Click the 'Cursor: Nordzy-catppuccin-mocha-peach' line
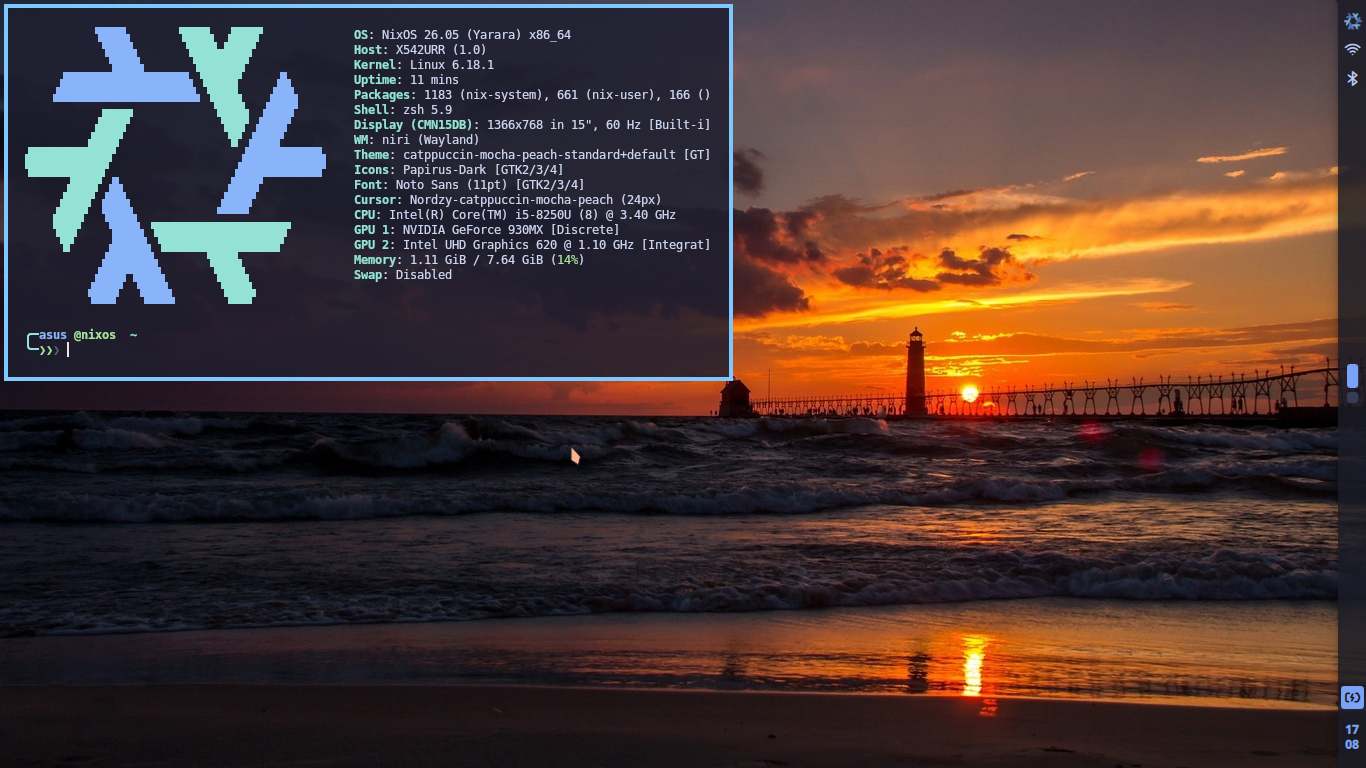Screen dimensions: 1366x768 508,200
